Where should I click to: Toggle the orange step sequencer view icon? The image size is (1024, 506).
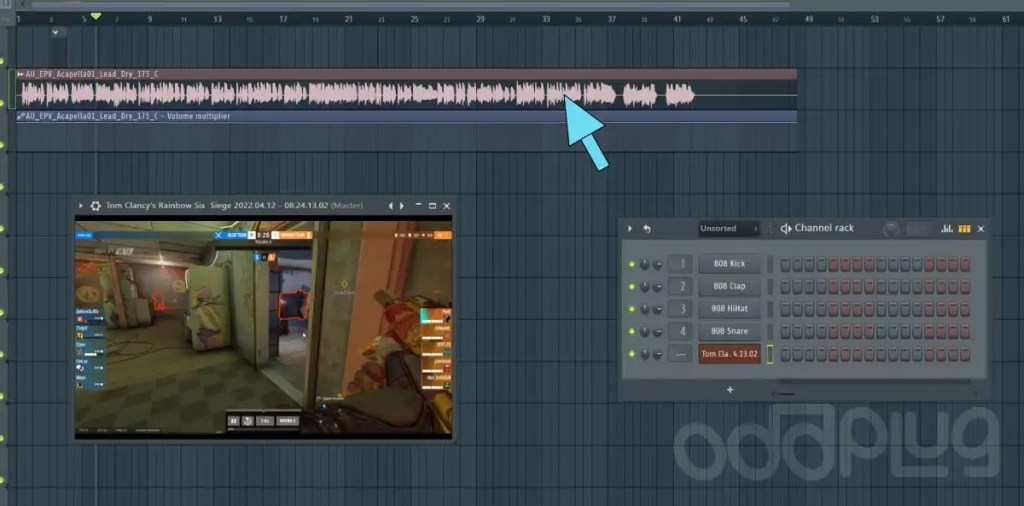964,229
